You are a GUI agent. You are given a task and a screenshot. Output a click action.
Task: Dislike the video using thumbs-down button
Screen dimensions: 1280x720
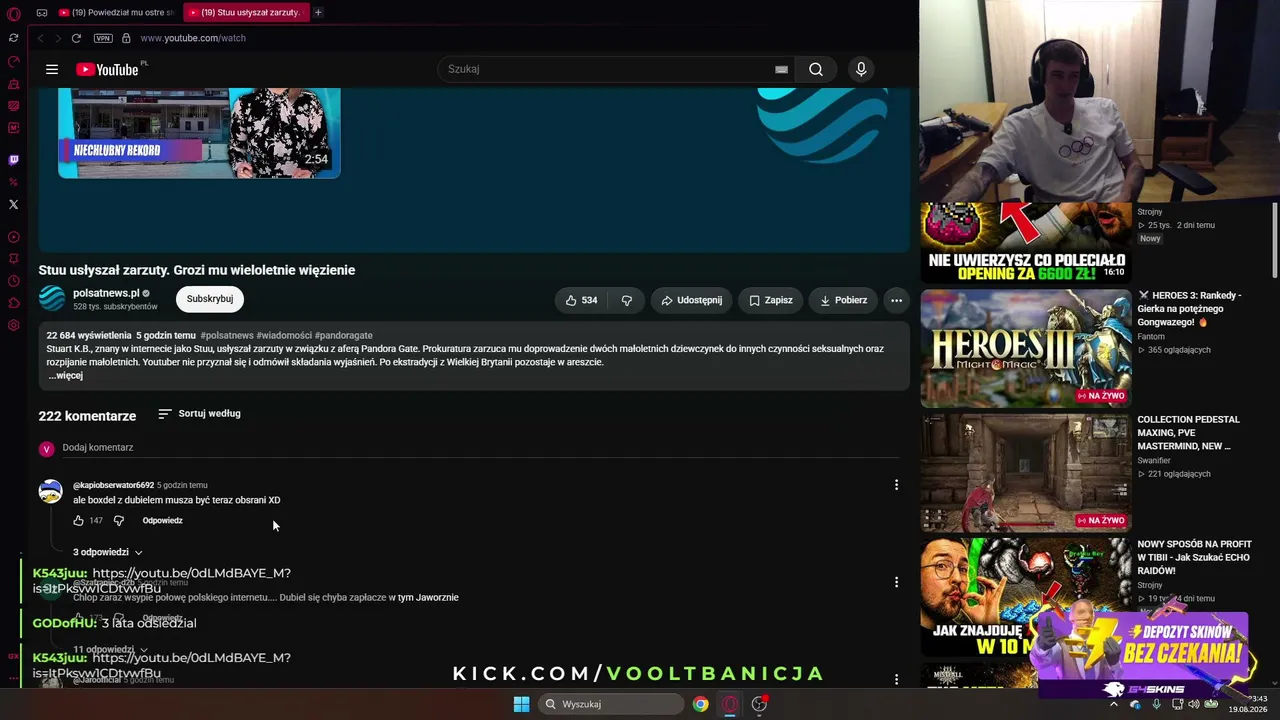(x=627, y=300)
